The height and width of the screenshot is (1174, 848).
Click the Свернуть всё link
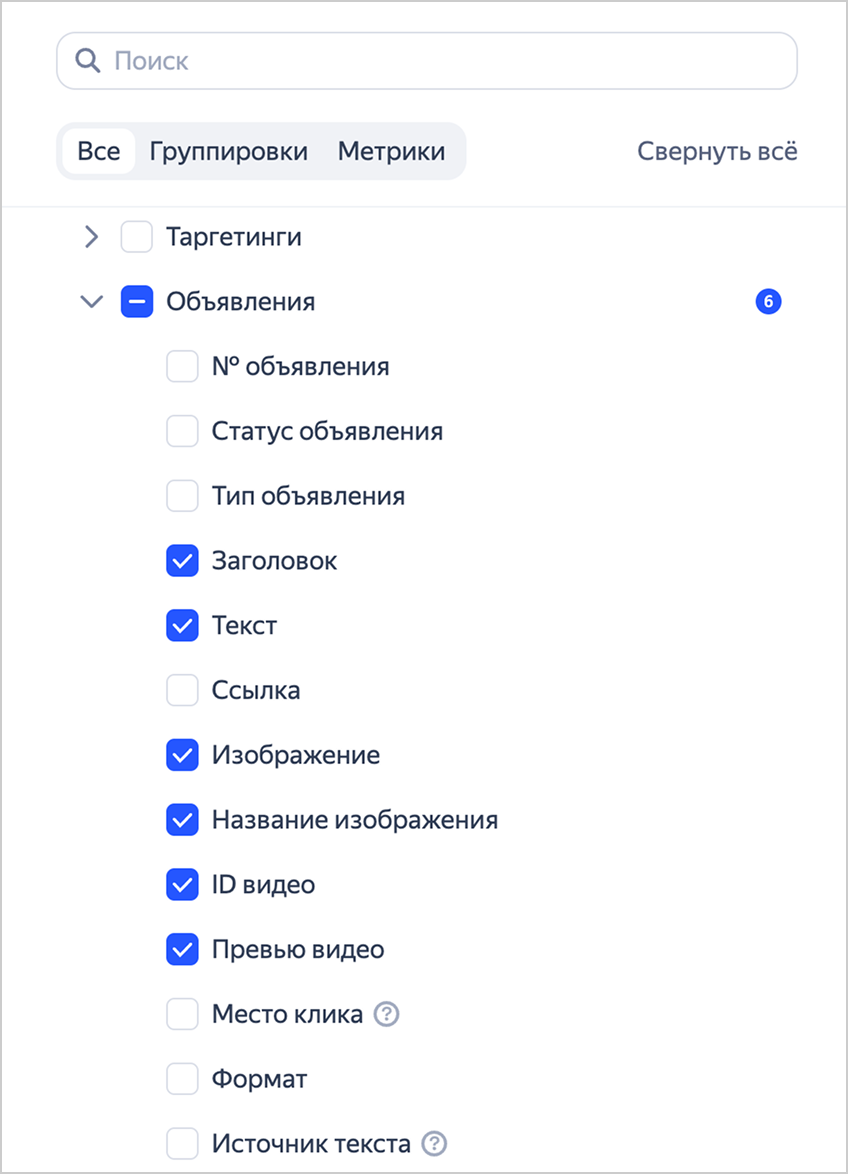tap(717, 152)
